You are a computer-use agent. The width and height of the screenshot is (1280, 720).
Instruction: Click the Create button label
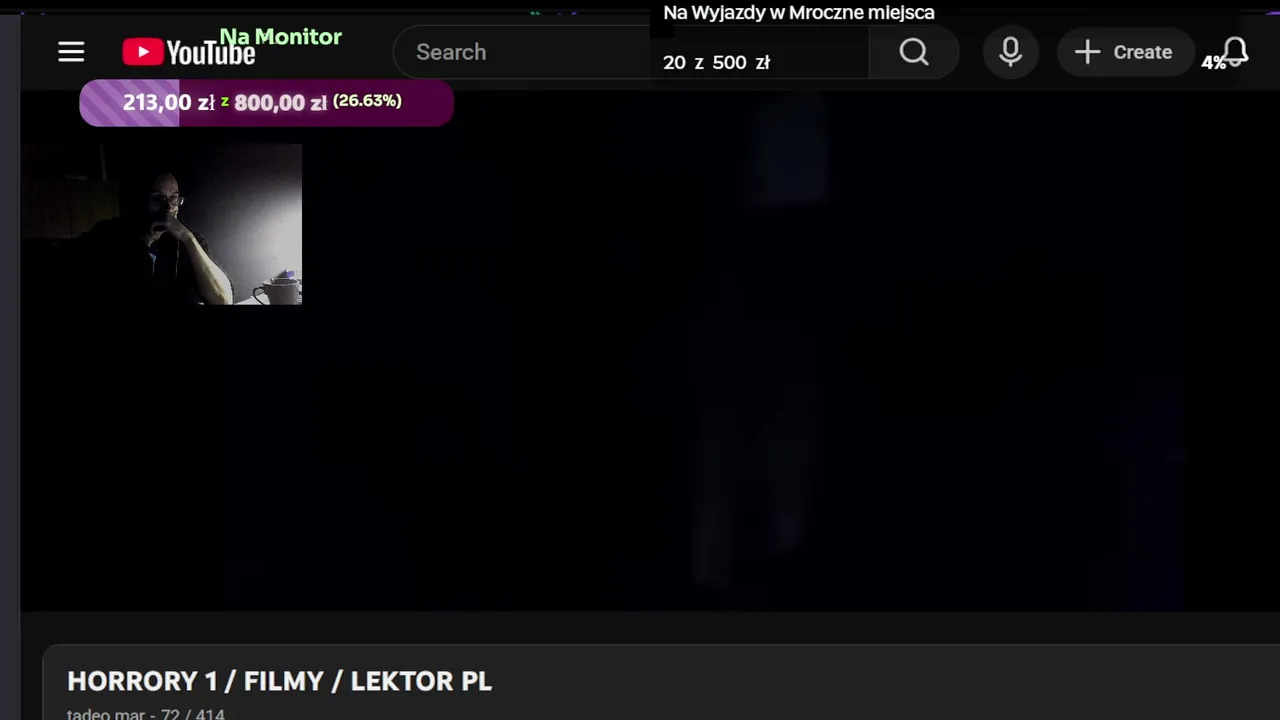(x=1142, y=52)
